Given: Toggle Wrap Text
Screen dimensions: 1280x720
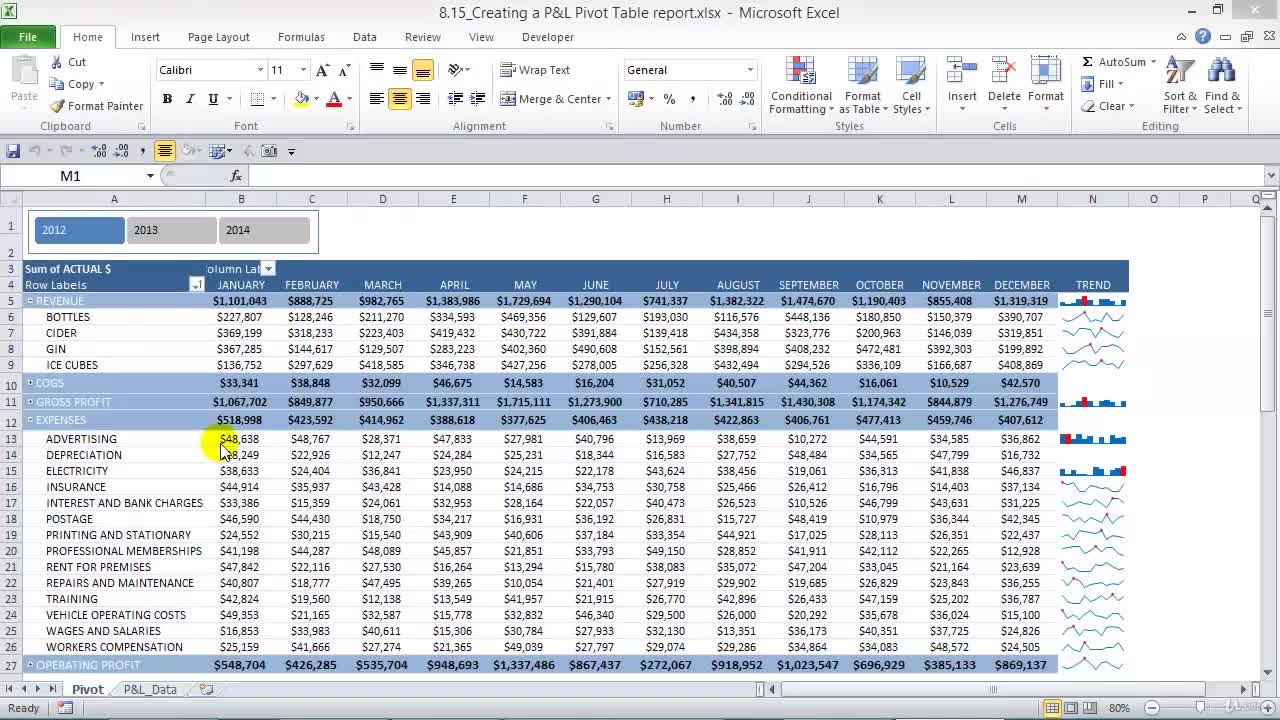Looking at the screenshot, I should click(535, 70).
